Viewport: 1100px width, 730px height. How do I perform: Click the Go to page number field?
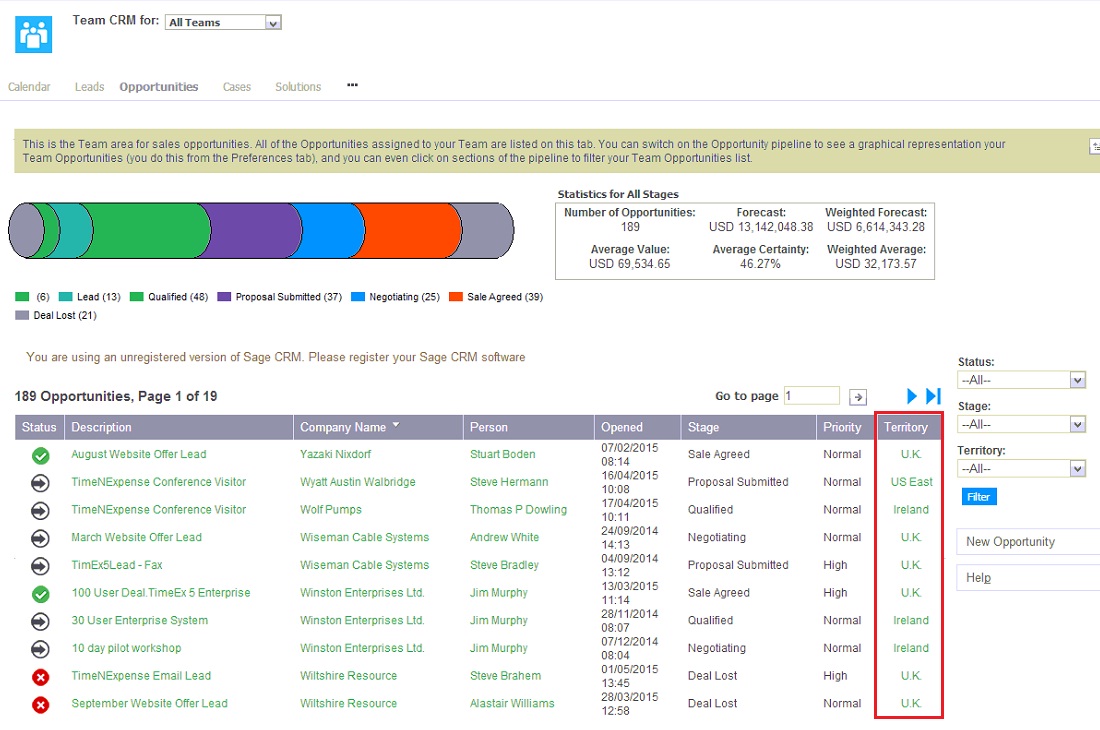point(812,396)
